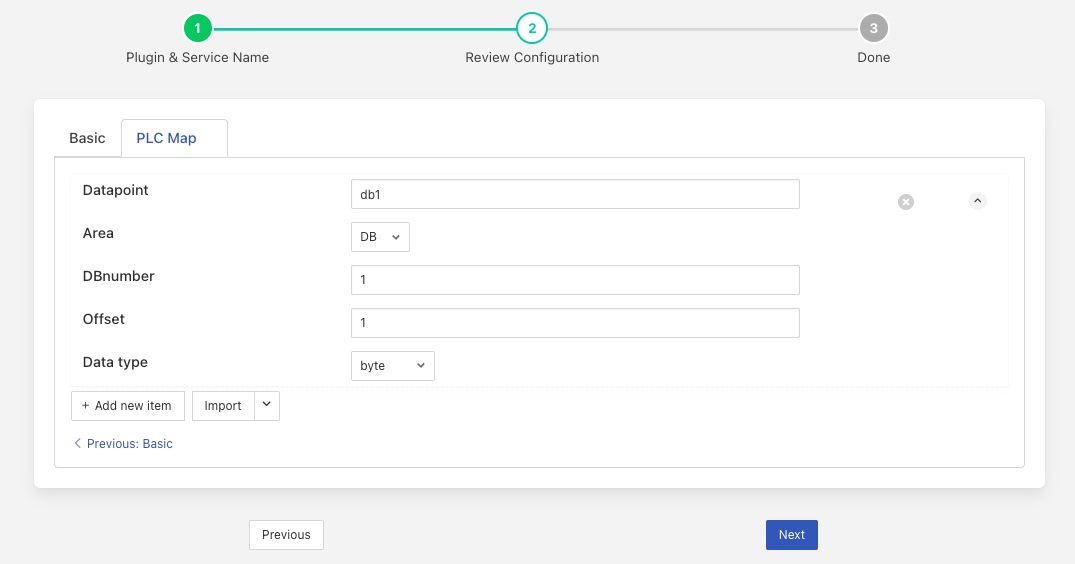Screen dimensions: 1075x564
Task: Follow the Previous: Basic link
Action: (123, 443)
